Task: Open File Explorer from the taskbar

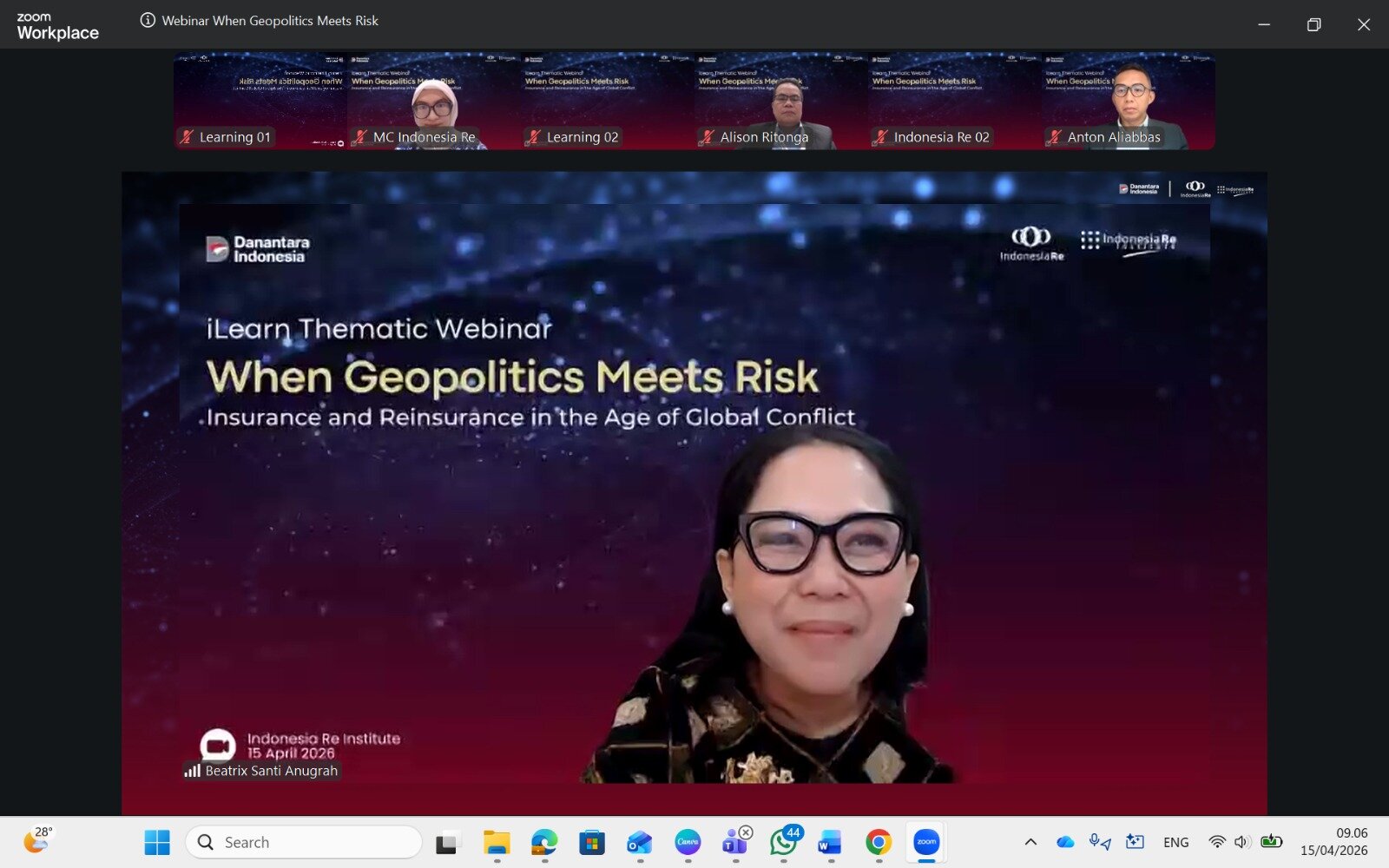Action: pyautogui.click(x=497, y=842)
